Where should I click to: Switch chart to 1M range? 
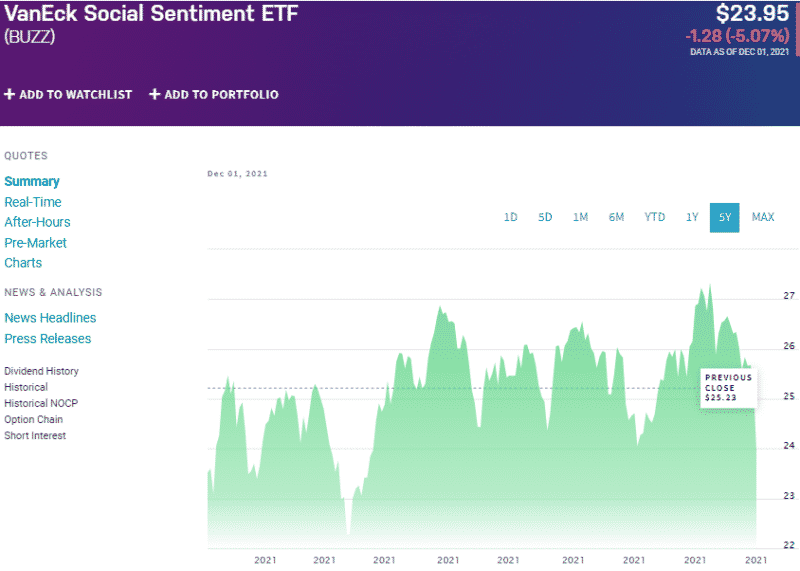[x=580, y=217]
